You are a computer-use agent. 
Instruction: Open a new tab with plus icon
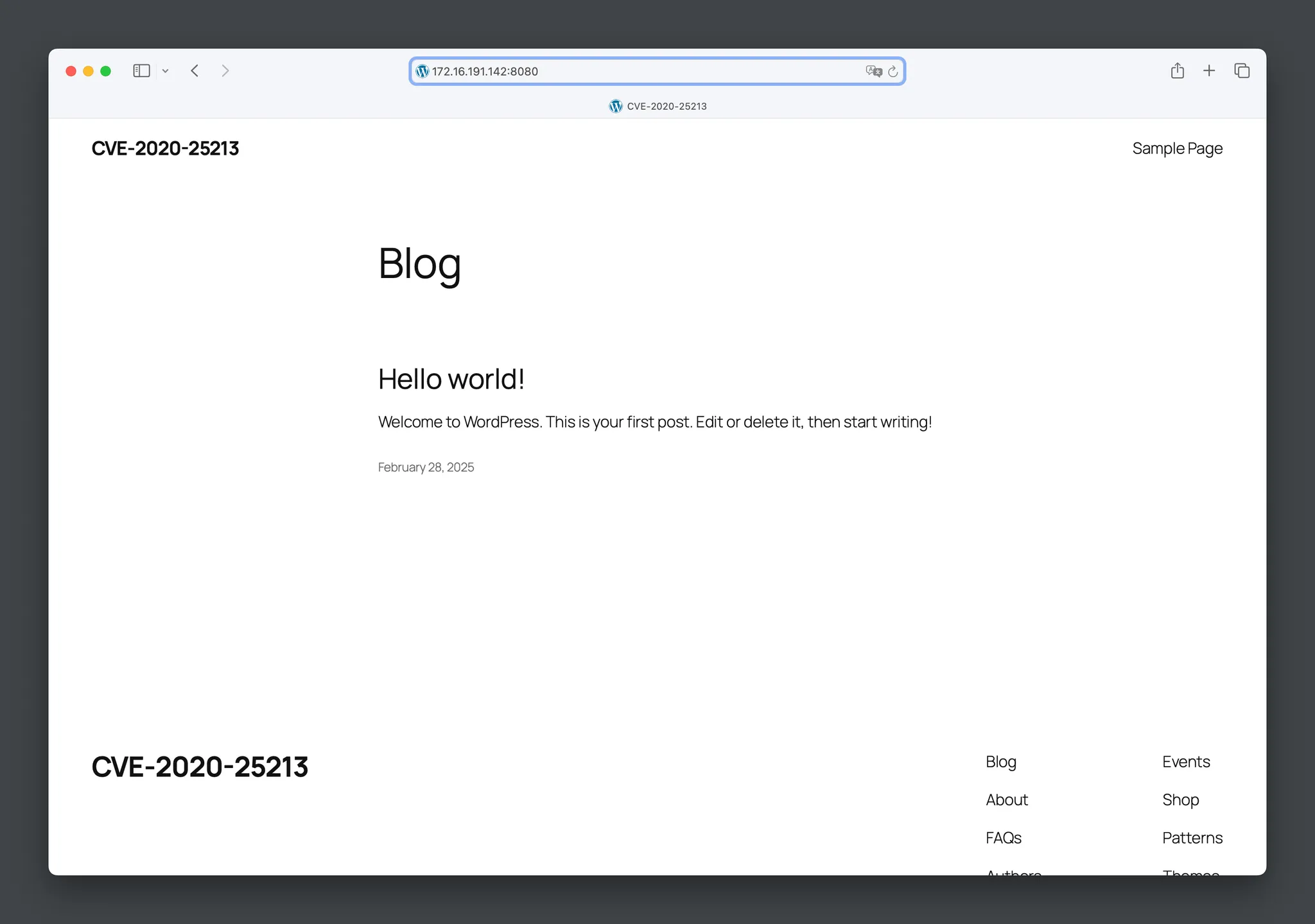pyautogui.click(x=1209, y=71)
